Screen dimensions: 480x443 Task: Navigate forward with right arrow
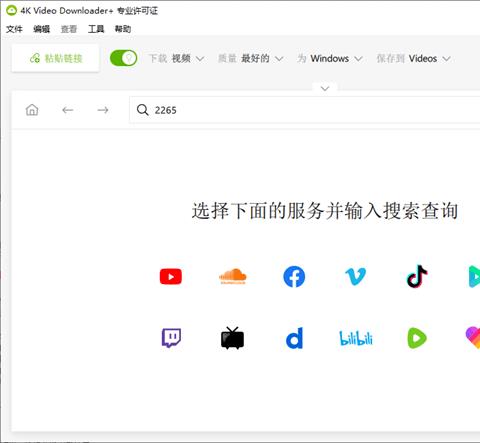(x=103, y=110)
